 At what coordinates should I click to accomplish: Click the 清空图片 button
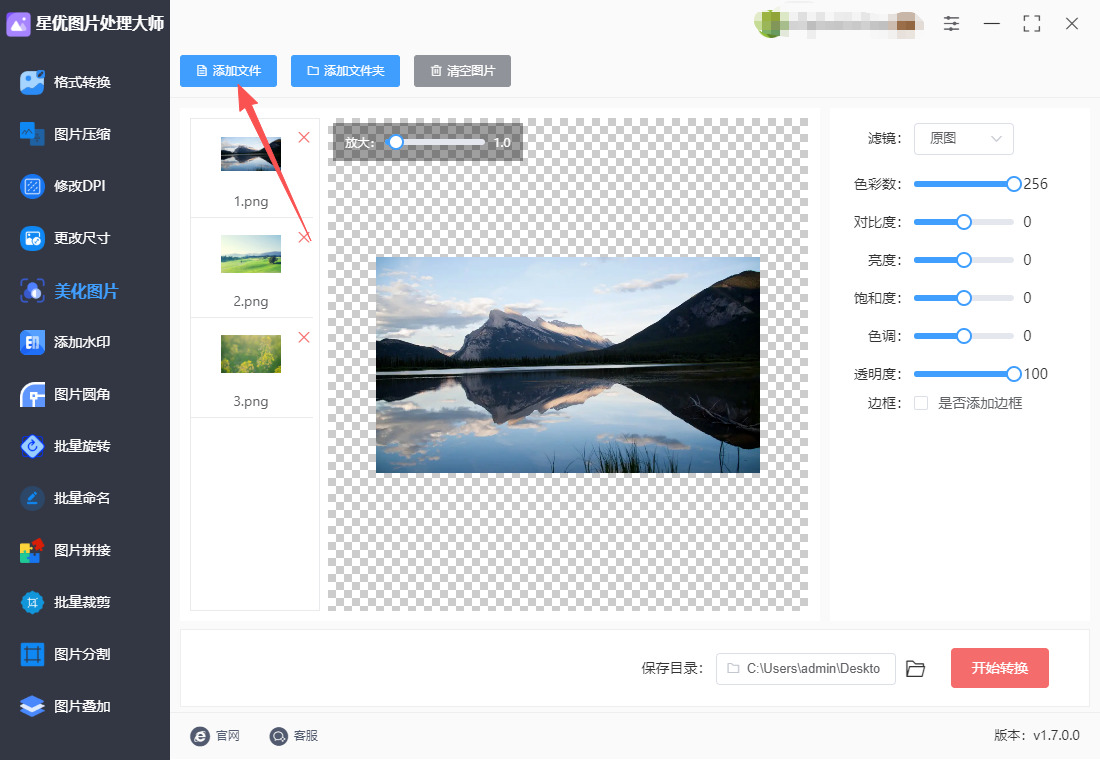pos(462,71)
